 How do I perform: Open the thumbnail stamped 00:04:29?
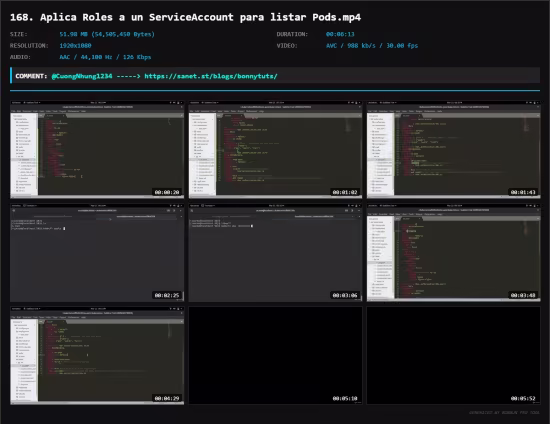point(97,356)
